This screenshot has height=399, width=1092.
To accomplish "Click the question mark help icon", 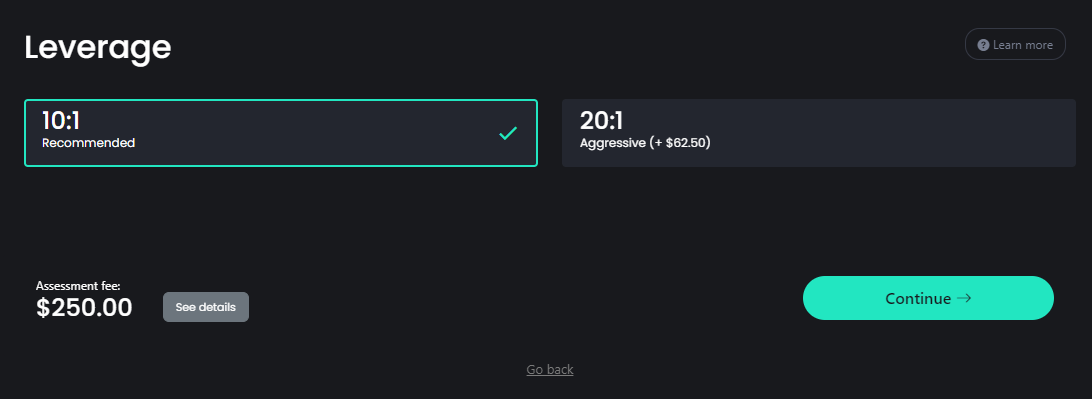I will 983,45.
